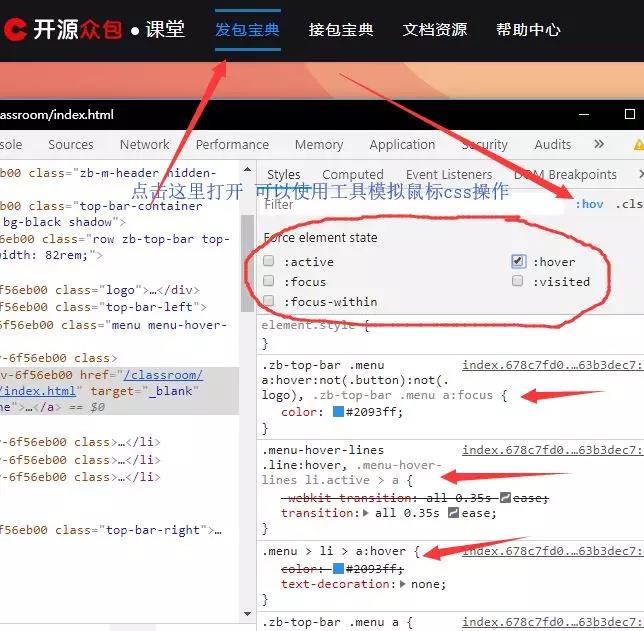The image size is (644, 631).
Task: Select the class="top-bar-left" node
Action: click(x=104, y=307)
